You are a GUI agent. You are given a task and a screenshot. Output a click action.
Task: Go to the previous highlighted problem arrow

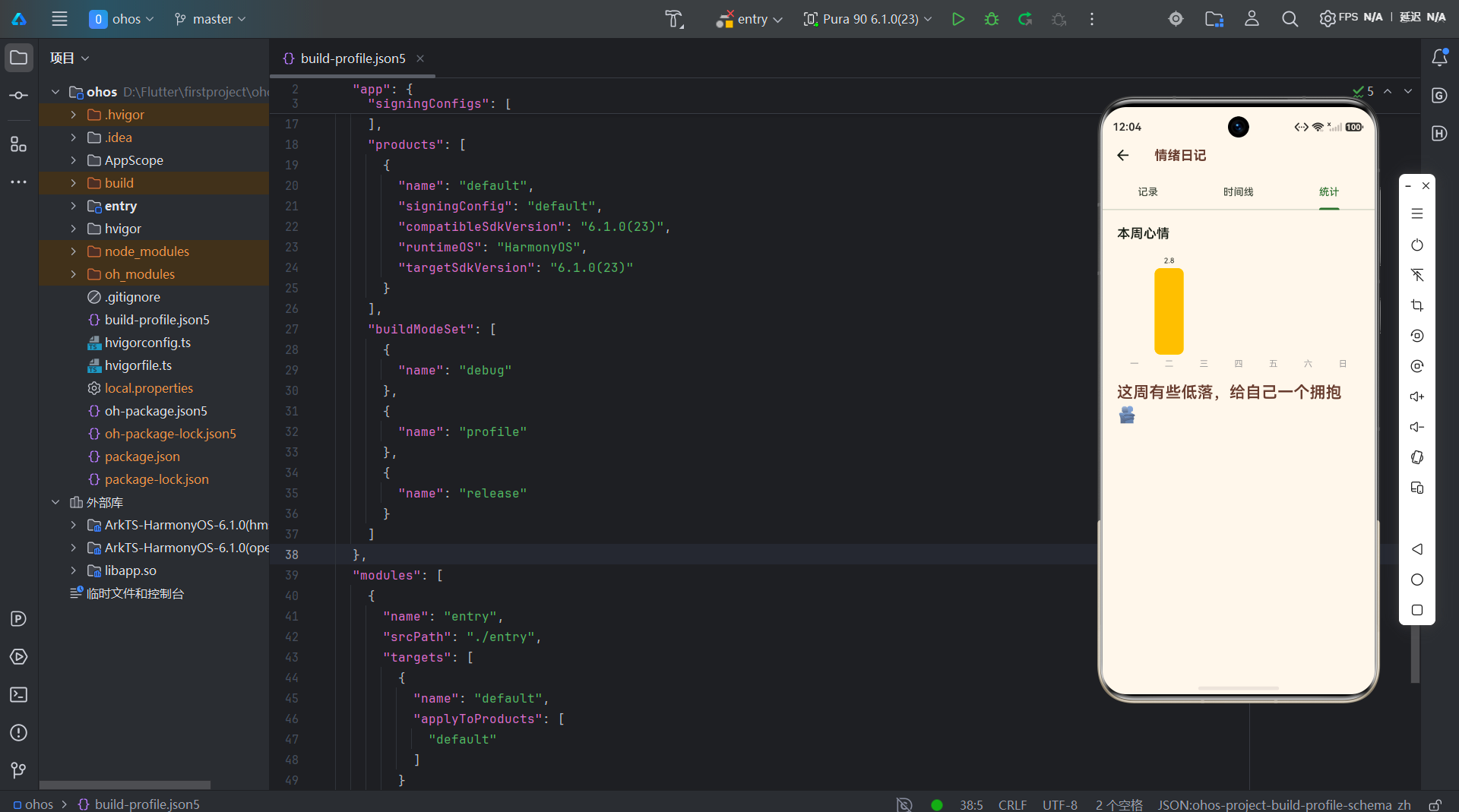(x=1388, y=91)
